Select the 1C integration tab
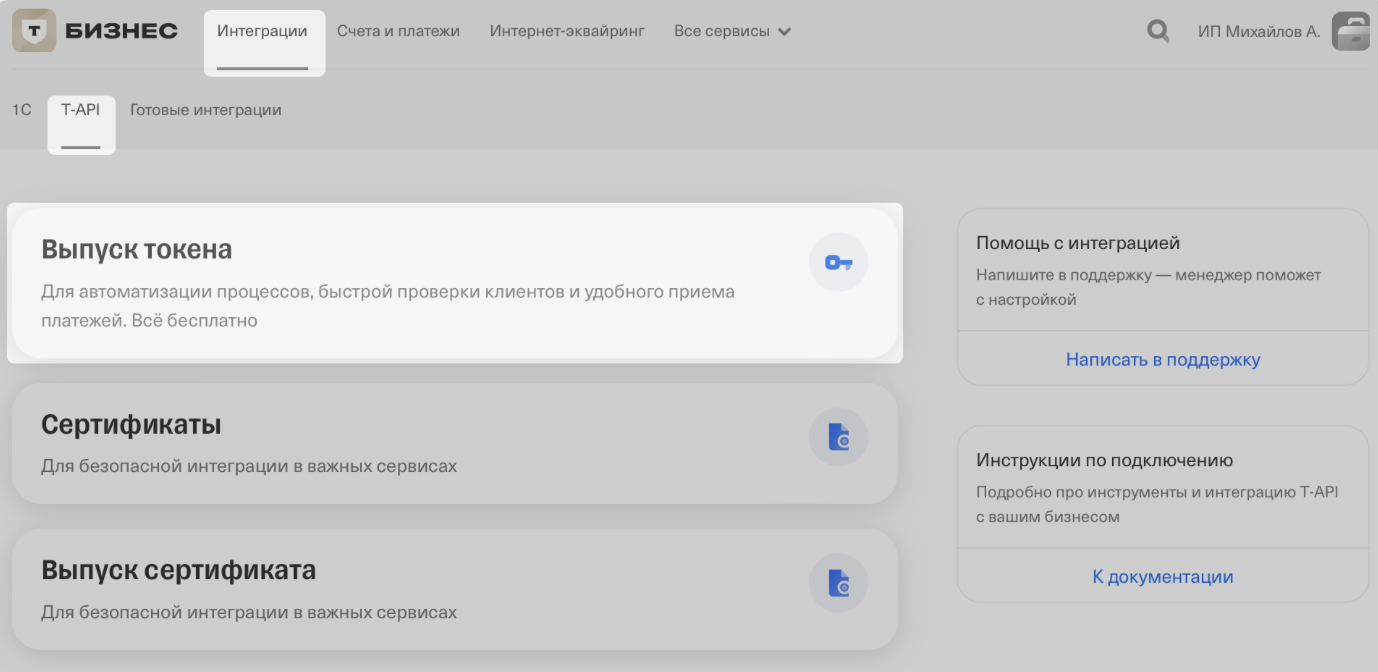The image size is (1378, 672). 20,110
